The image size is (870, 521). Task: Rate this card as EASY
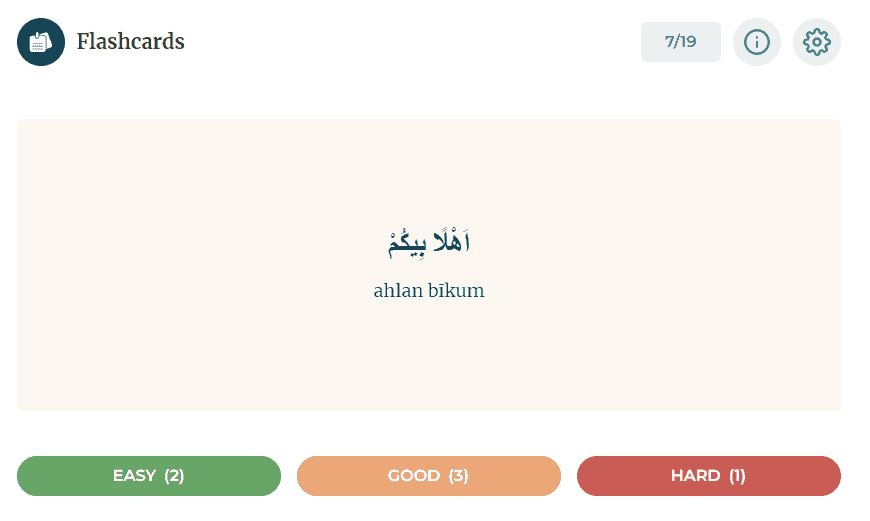149,476
